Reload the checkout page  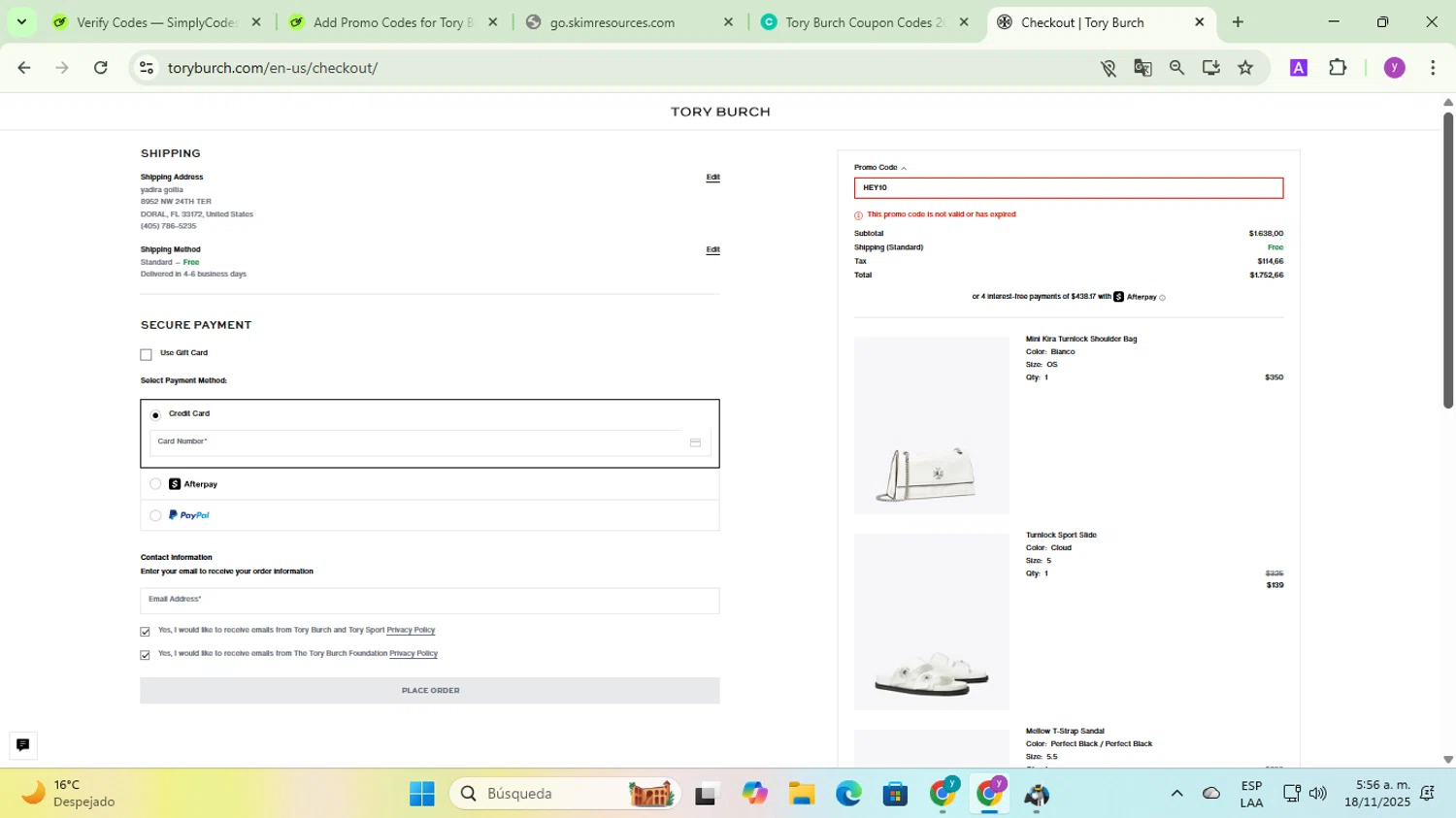pos(101,67)
